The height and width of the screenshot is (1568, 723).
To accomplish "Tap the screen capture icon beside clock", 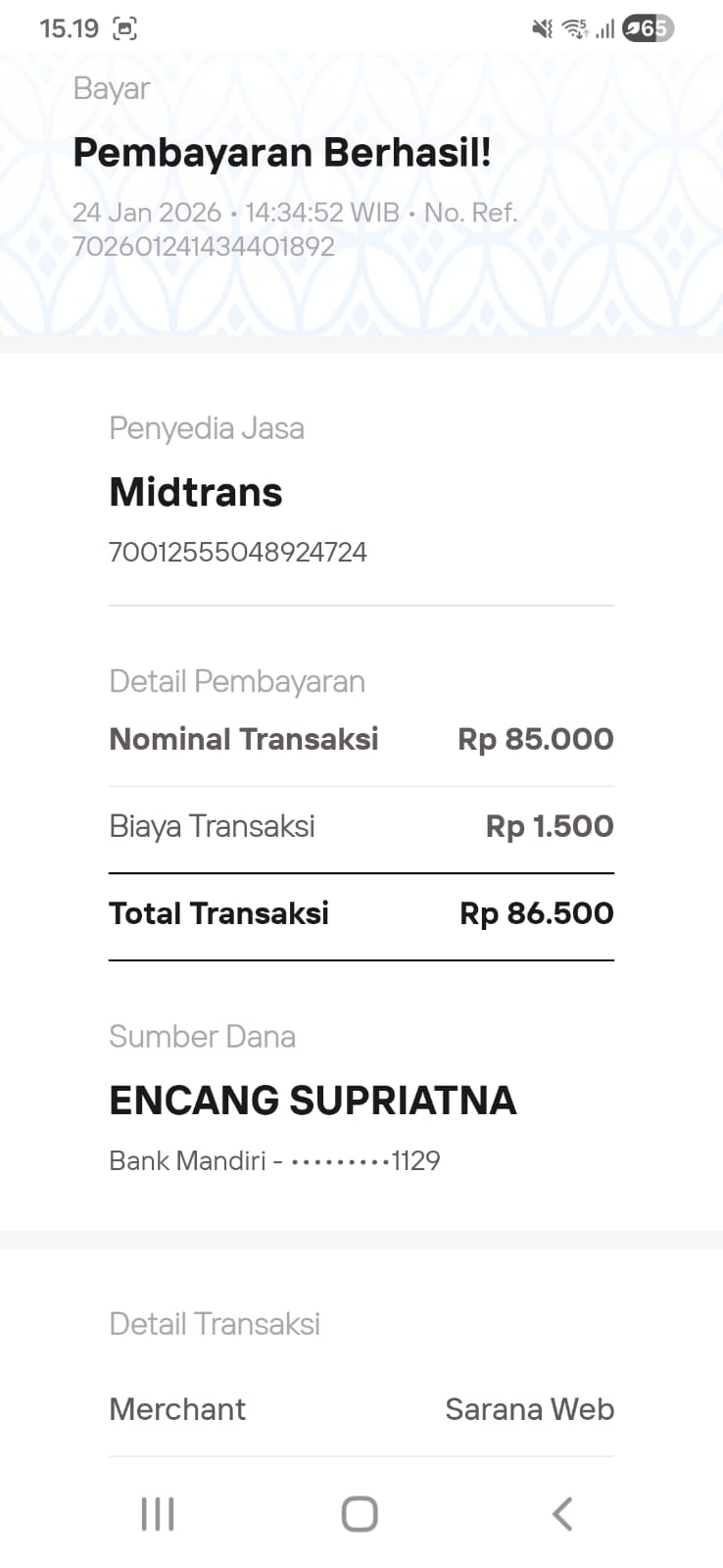I will (x=124, y=28).
